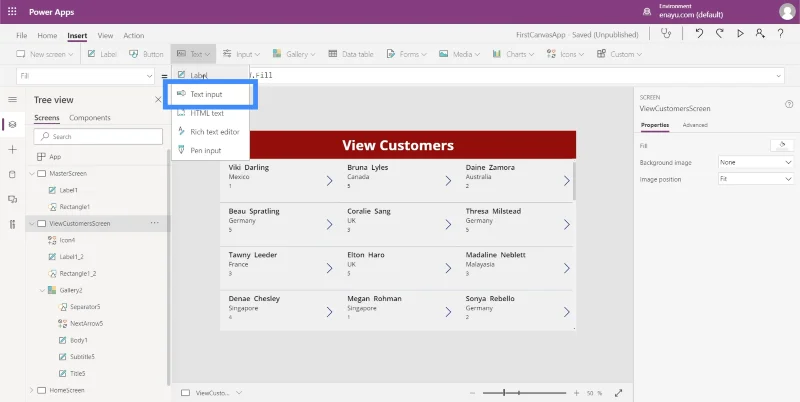The height and width of the screenshot is (402, 800).
Task: Click the user account avatar
Action: click(787, 12)
